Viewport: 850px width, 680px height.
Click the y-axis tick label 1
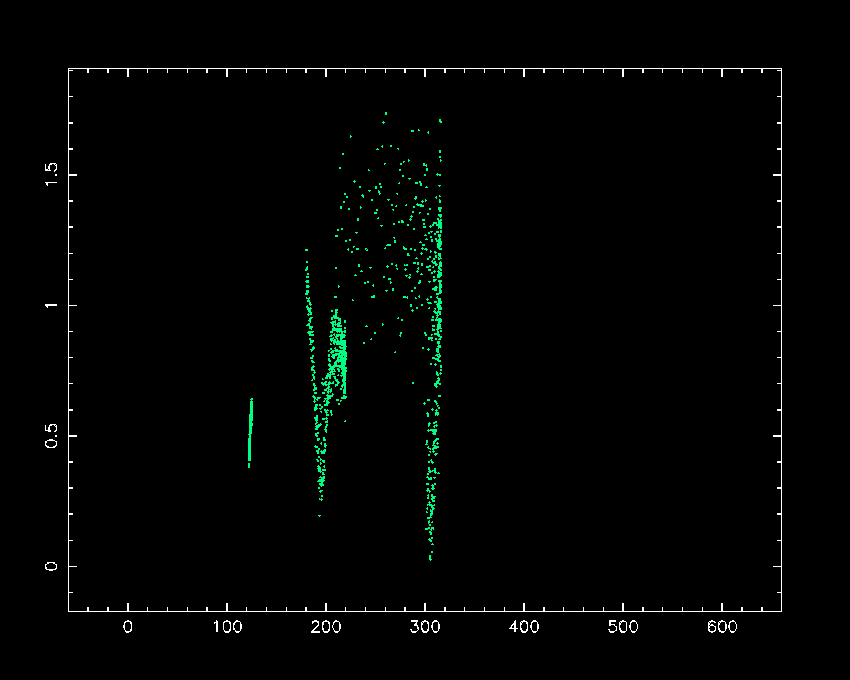click(x=51, y=305)
